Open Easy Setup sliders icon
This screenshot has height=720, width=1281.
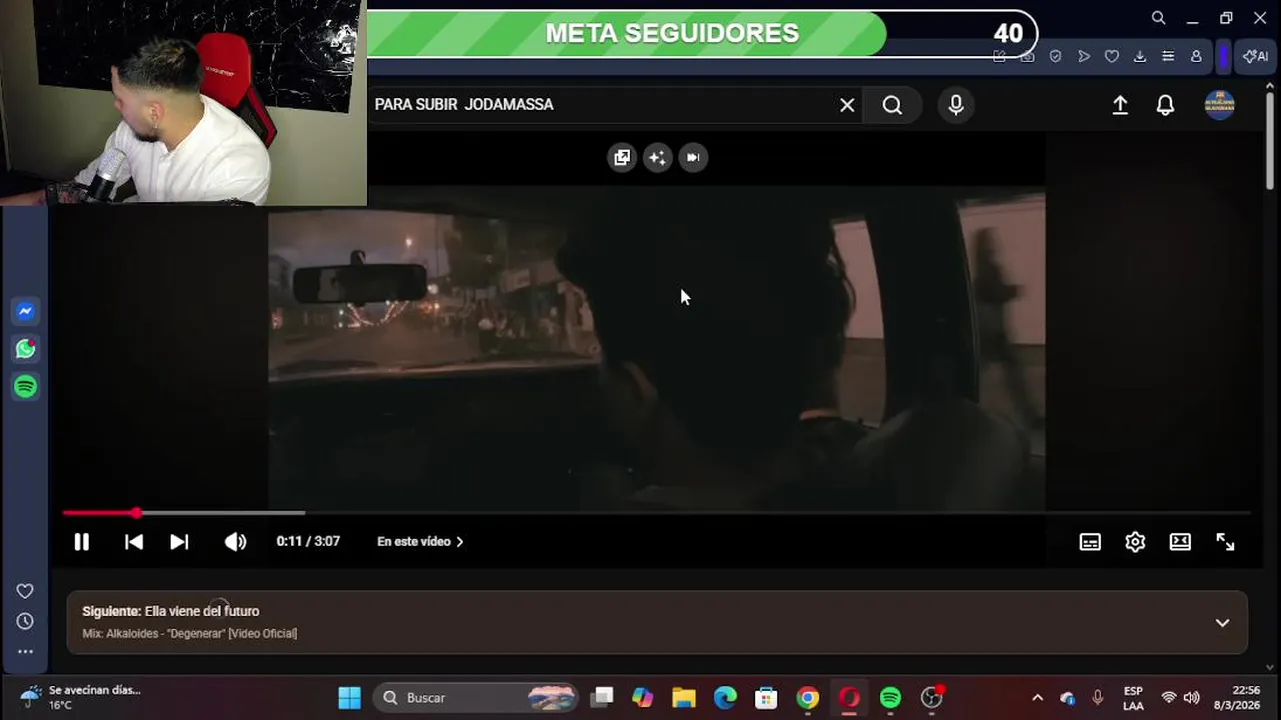(1167, 57)
